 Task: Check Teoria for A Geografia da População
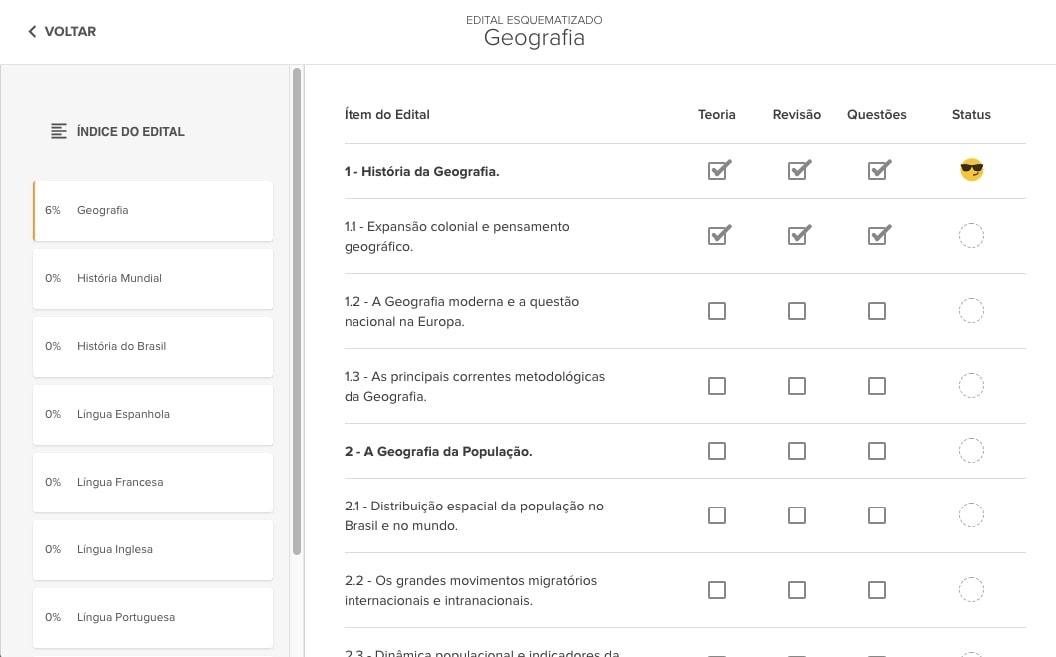[717, 451]
